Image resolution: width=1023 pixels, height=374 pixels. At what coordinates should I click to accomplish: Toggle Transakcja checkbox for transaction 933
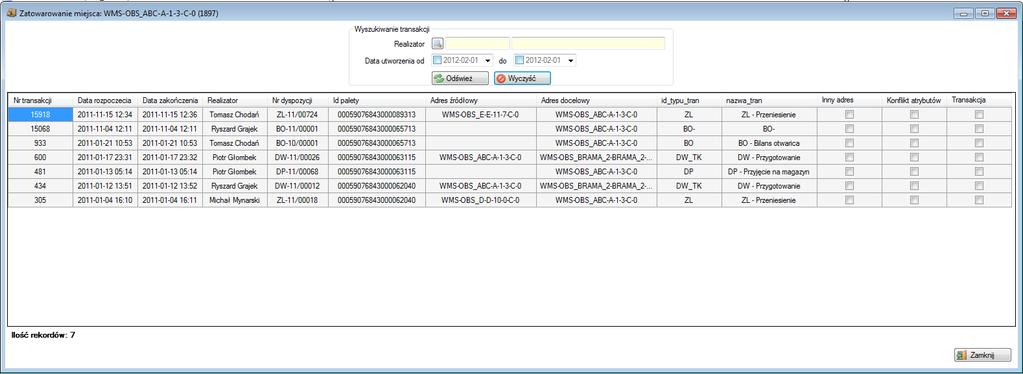pos(979,143)
